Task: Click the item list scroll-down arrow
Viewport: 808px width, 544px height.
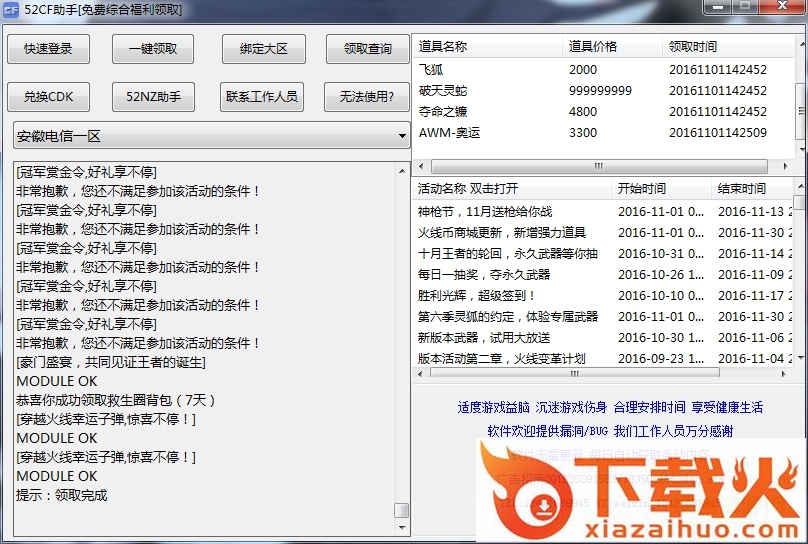Action: 801,150
